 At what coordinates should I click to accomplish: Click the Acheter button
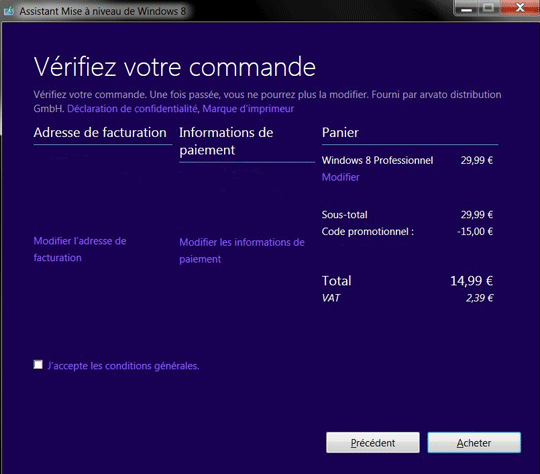tap(474, 443)
